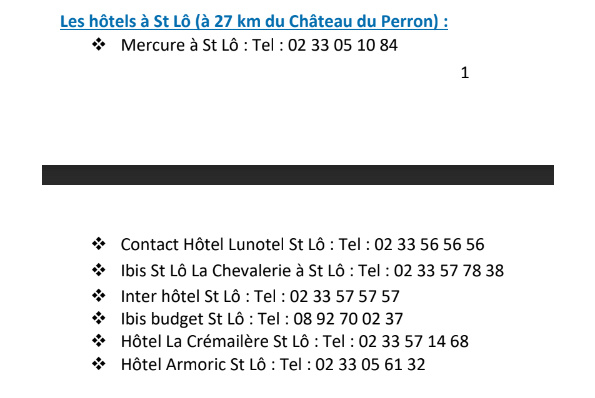
Task: Click the dark page separator bar
Action: (x=298, y=175)
